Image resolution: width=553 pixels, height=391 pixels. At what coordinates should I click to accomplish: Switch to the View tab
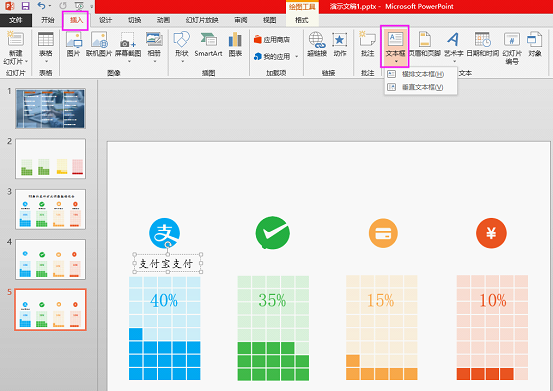(269, 20)
